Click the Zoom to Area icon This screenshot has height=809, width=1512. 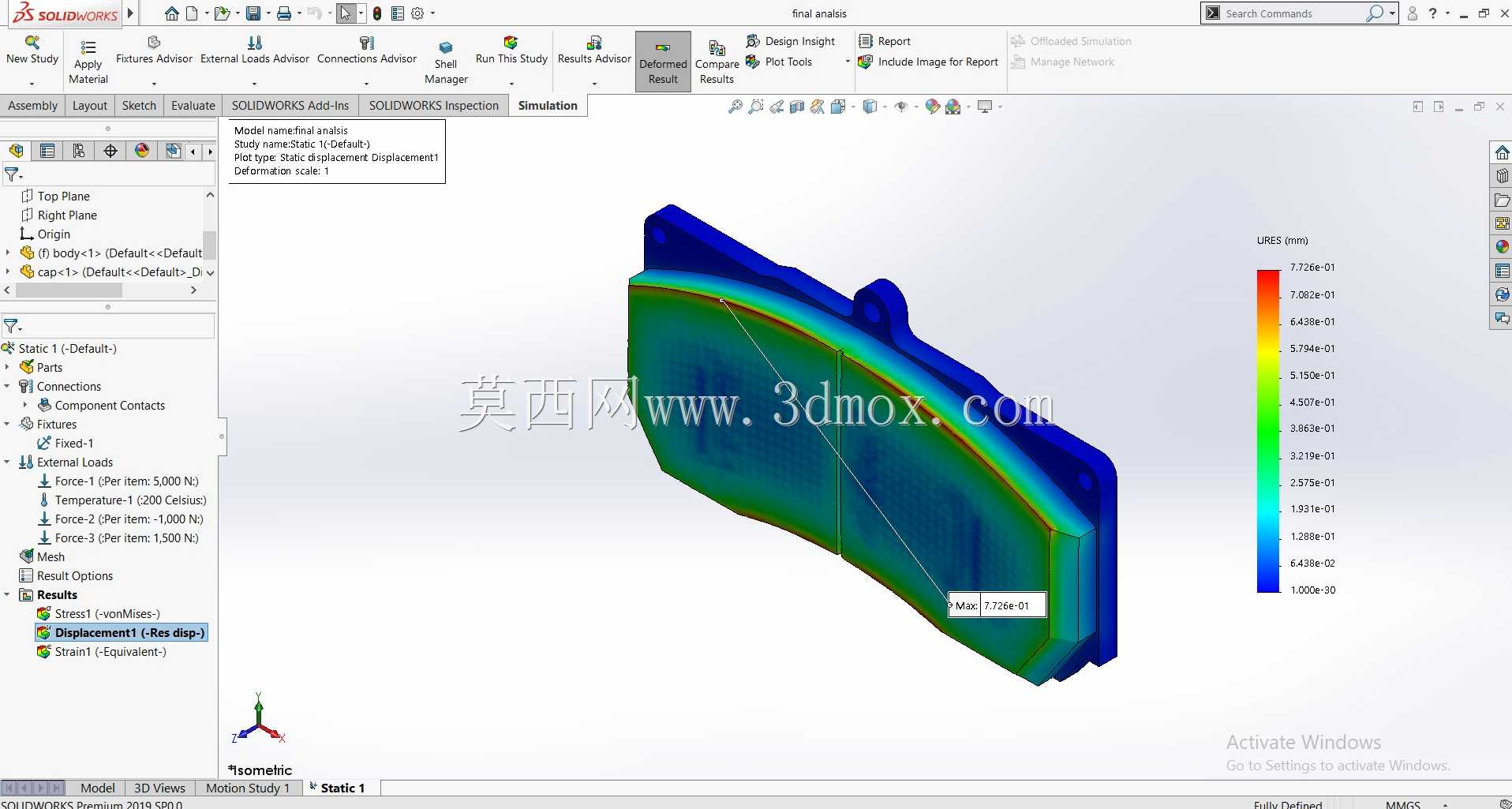coord(756,107)
